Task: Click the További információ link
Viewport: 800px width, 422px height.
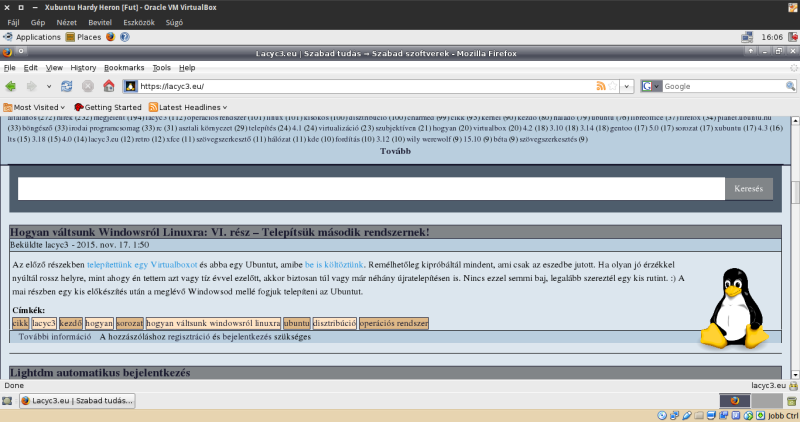Action: click(55, 337)
